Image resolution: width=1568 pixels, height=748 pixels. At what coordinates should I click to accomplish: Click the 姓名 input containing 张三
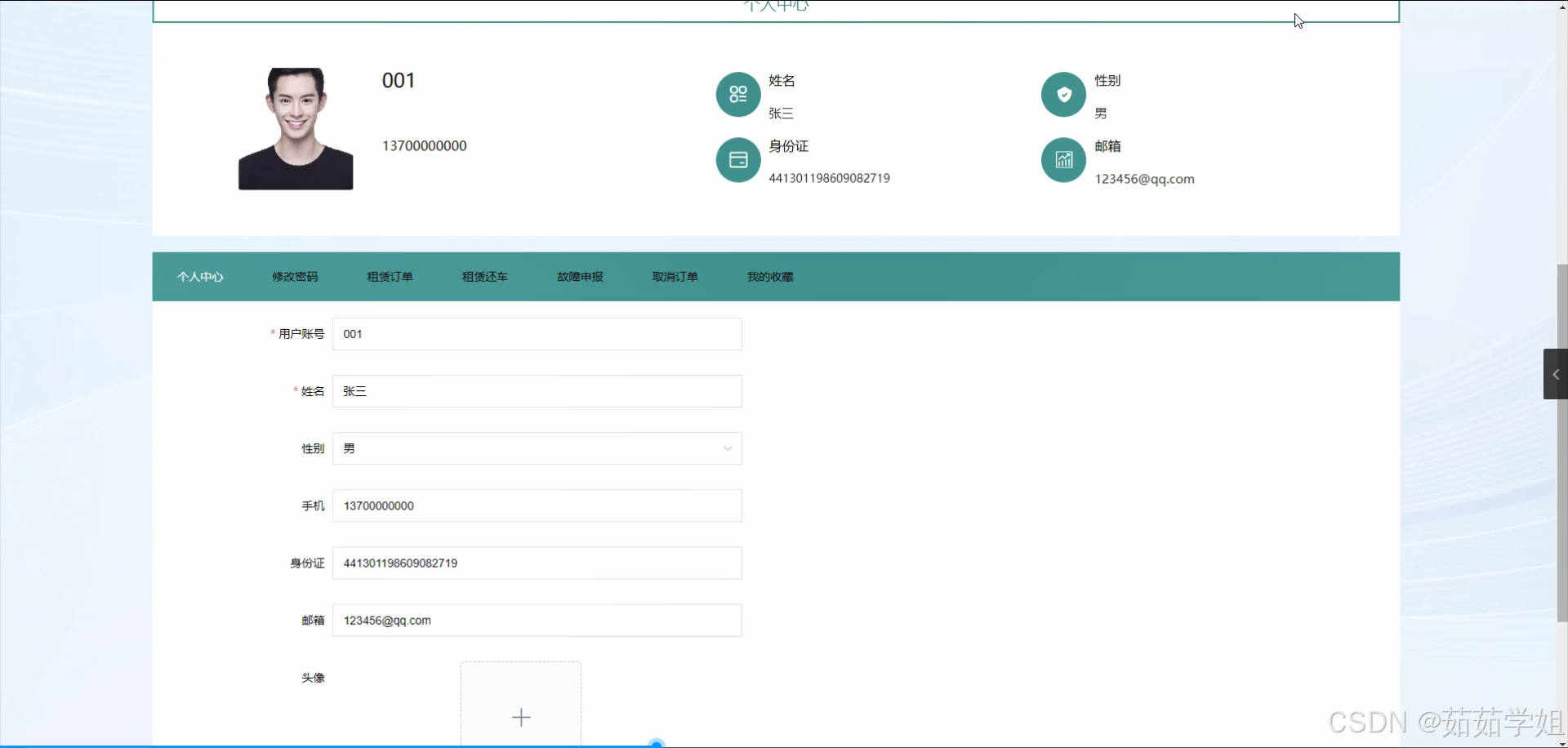point(537,391)
